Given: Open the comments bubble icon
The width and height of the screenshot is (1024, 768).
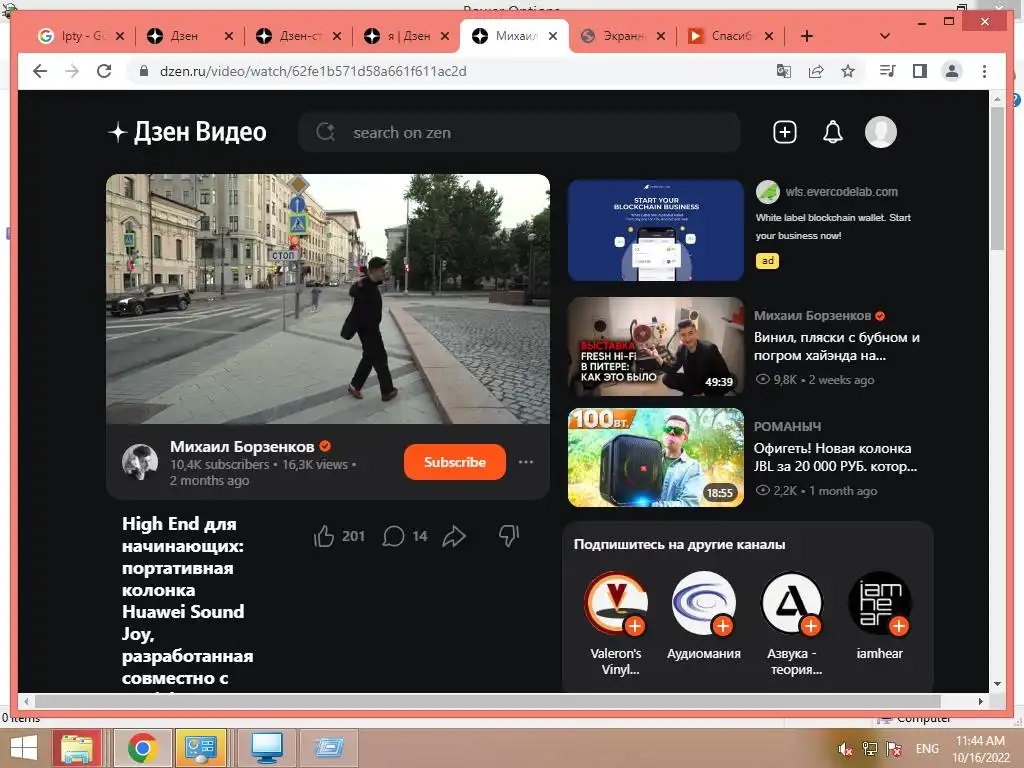Looking at the screenshot, I should point(393,536).
